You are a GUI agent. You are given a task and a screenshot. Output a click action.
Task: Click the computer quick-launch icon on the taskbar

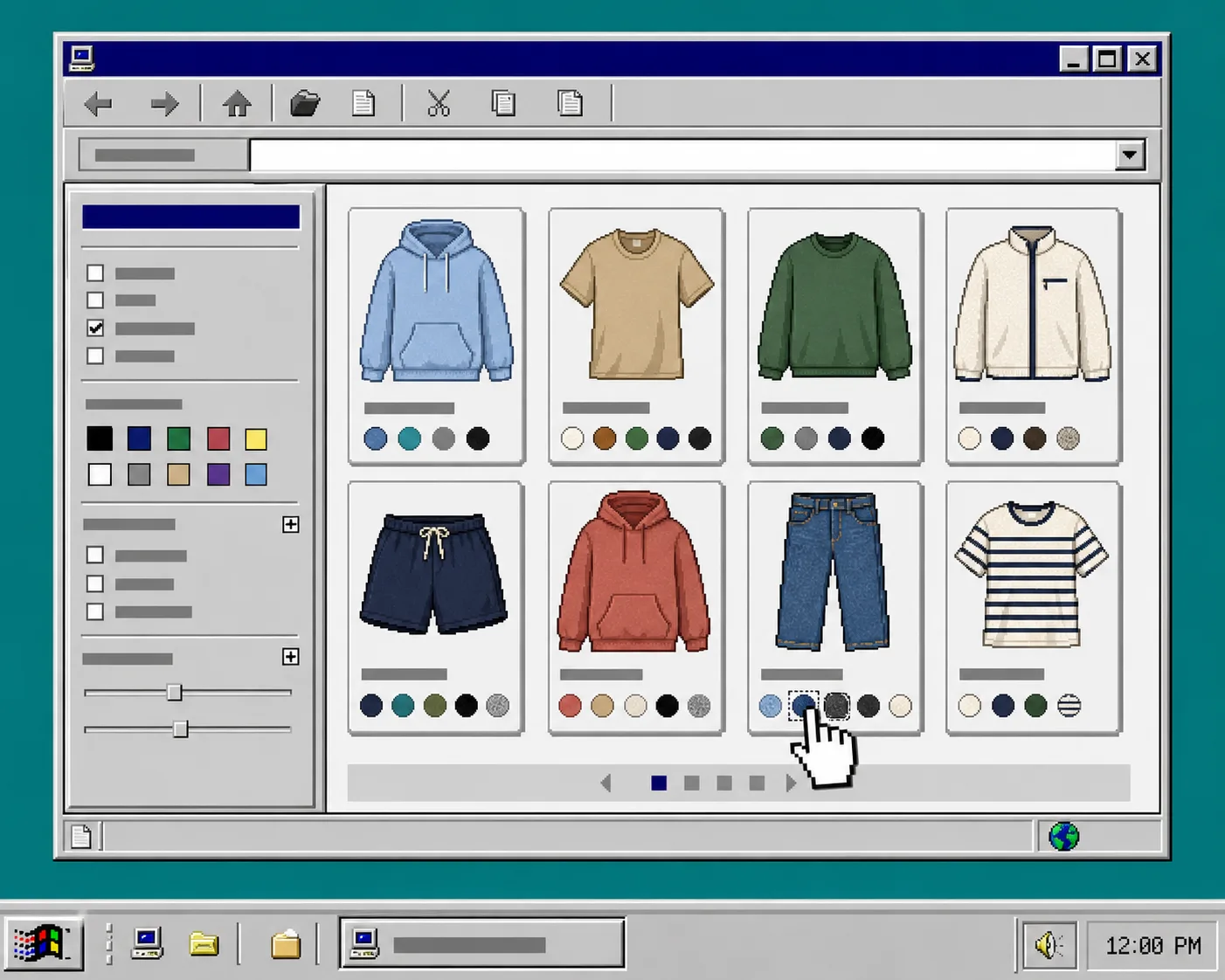click(x=147, y=943)
